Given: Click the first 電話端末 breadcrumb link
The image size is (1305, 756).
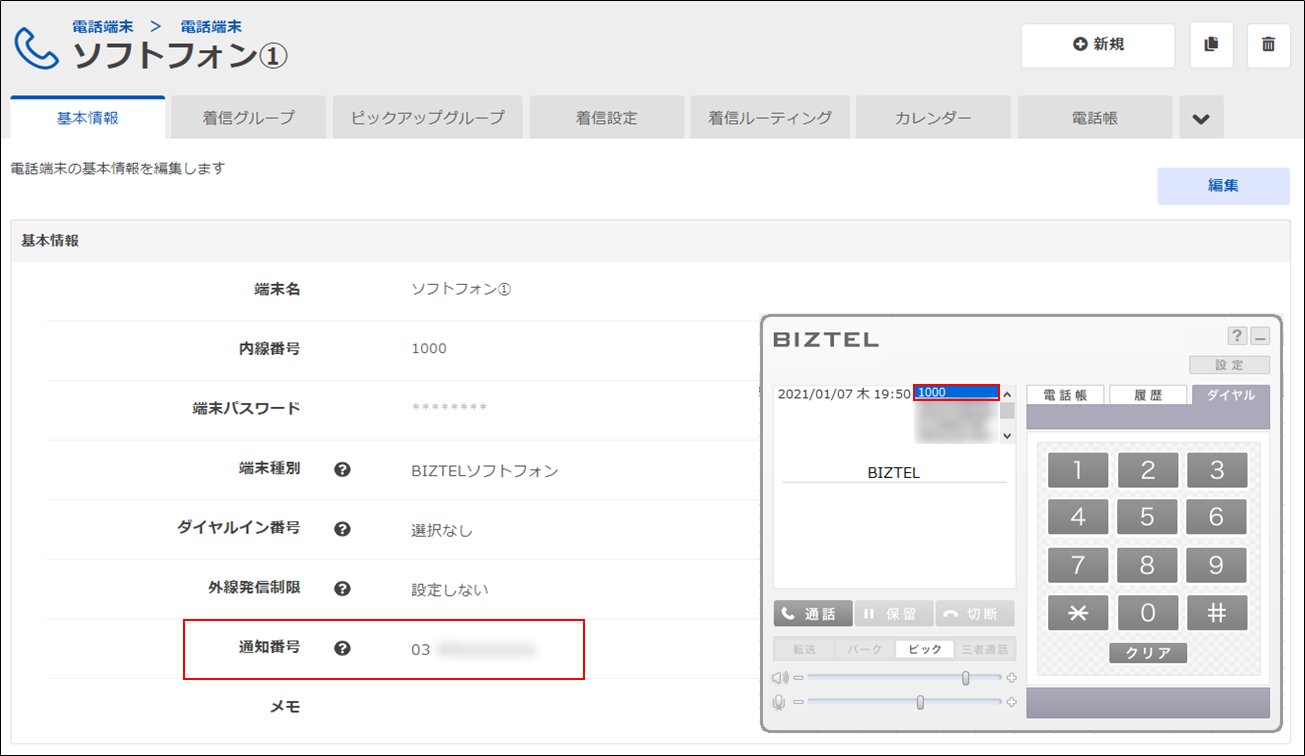Looking at the screenshot, I should coord(102,27).
